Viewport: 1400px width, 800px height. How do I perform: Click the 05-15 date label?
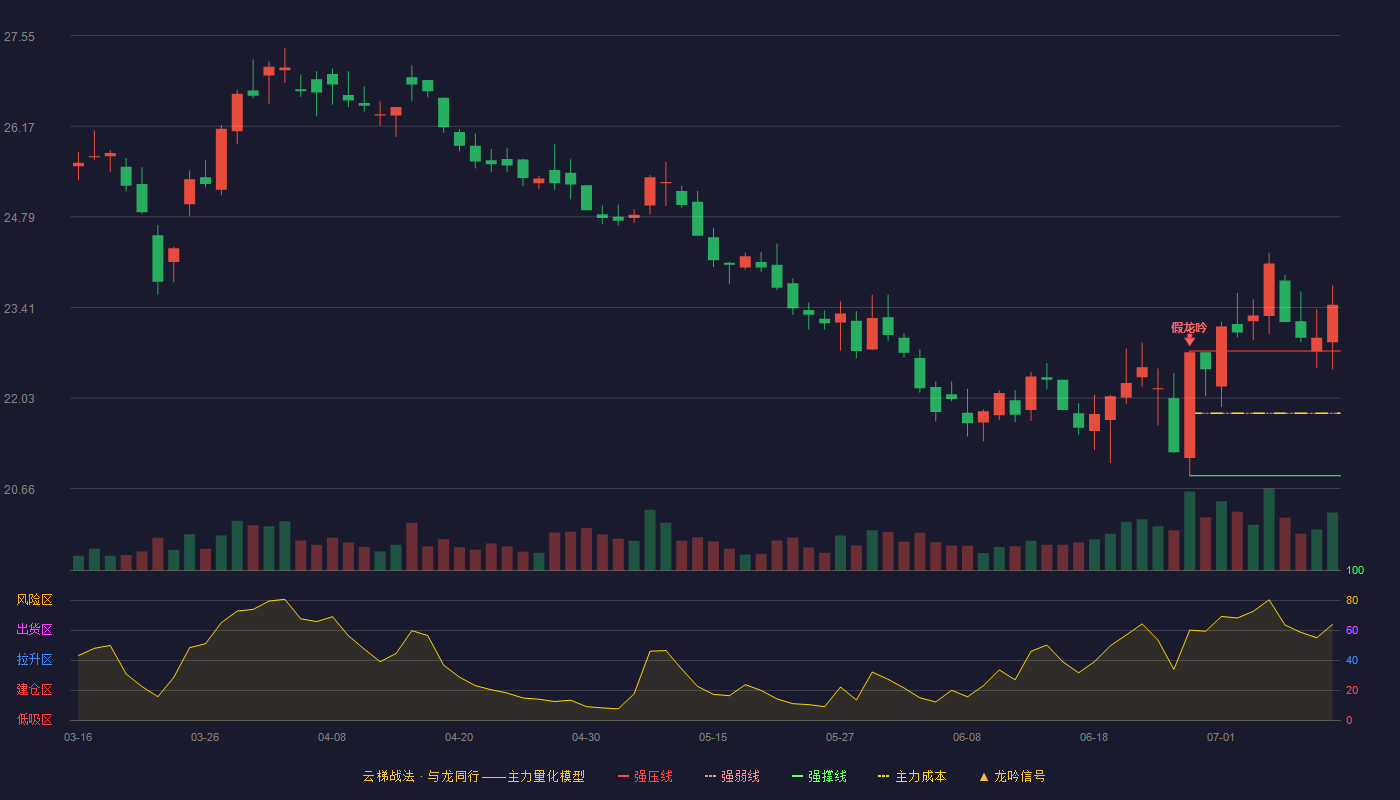tap(713, 737)
